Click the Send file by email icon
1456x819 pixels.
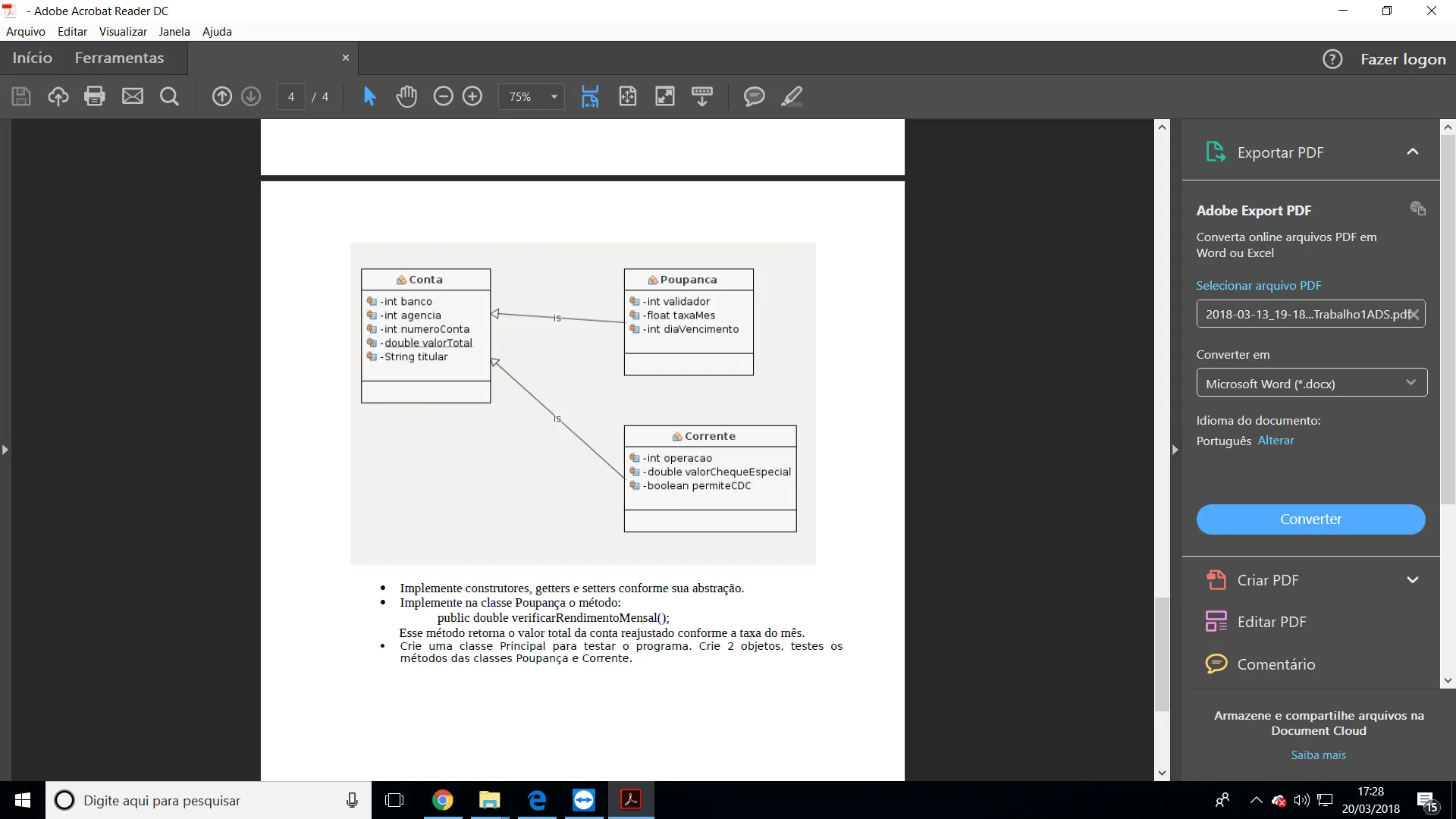[133, 96]
